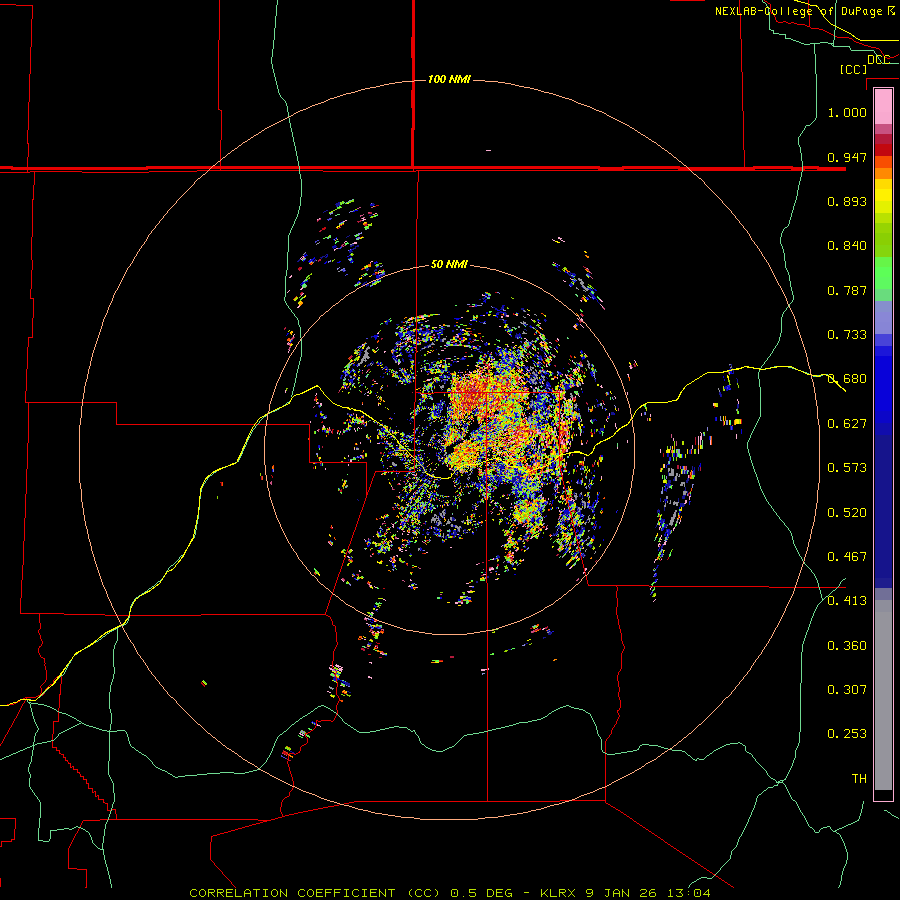Click the gray segment of the color bar
Screen dimensions: 900x900
(x=883, y=695)
